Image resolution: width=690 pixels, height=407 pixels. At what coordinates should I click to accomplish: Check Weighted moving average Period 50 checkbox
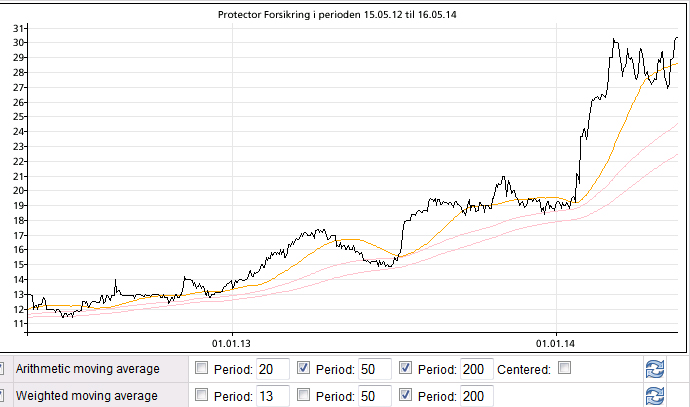pyautogui.click(x=304, y=395)
